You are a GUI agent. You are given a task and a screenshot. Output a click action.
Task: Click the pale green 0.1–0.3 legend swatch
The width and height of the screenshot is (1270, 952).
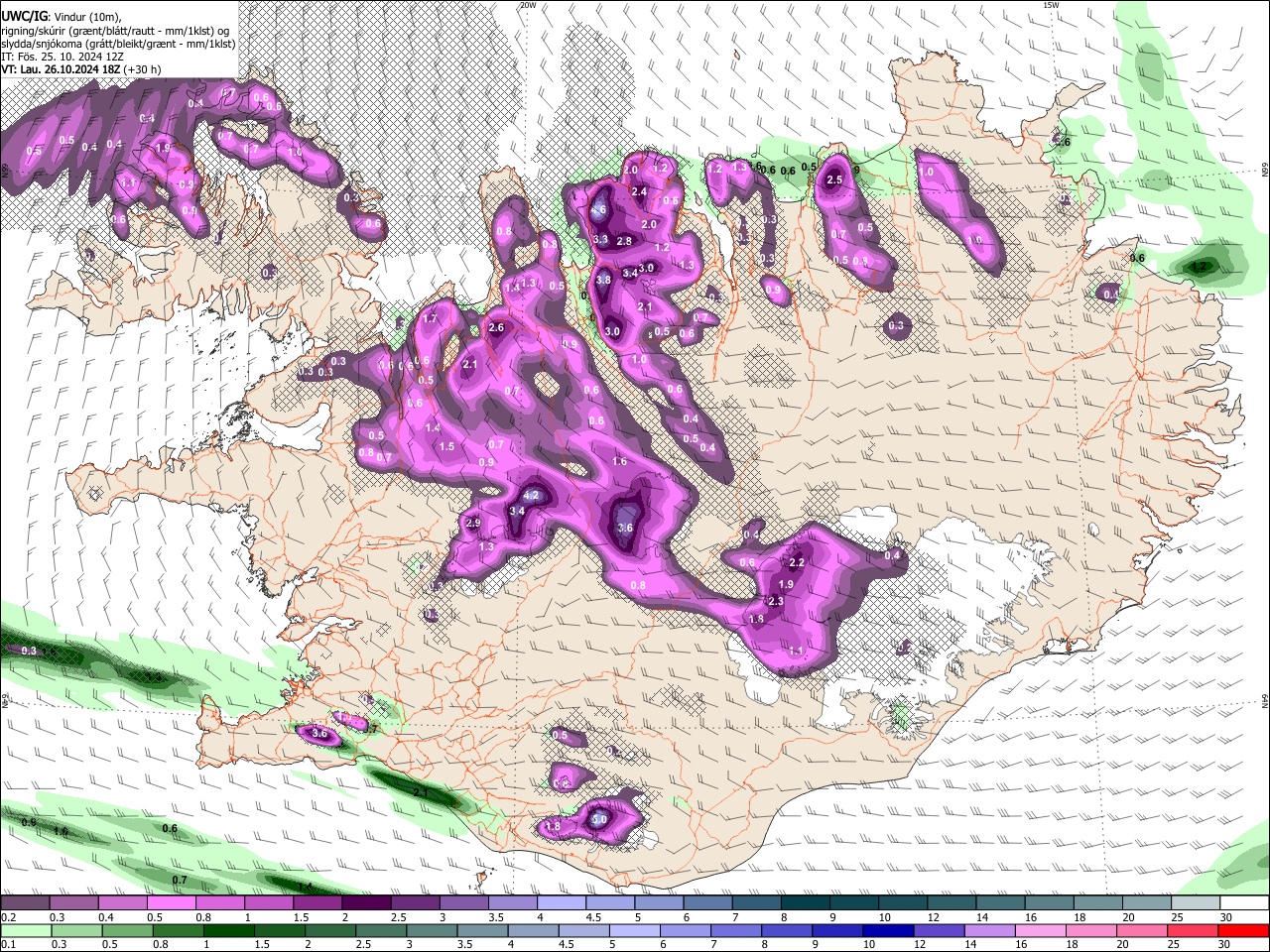27,930
